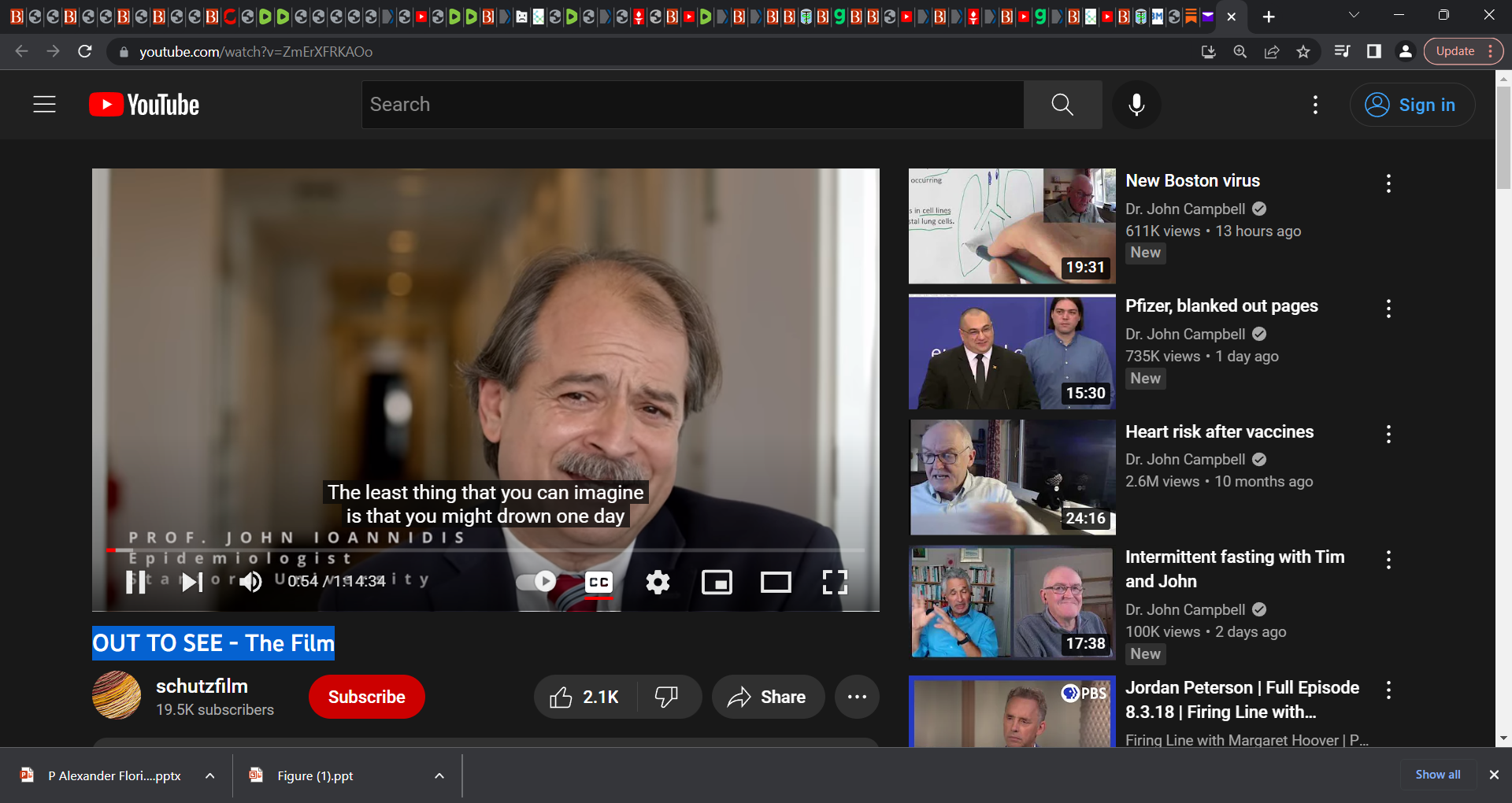Mute the video volume
This screenshot has height=803, width=1512.
click(250, 582)
